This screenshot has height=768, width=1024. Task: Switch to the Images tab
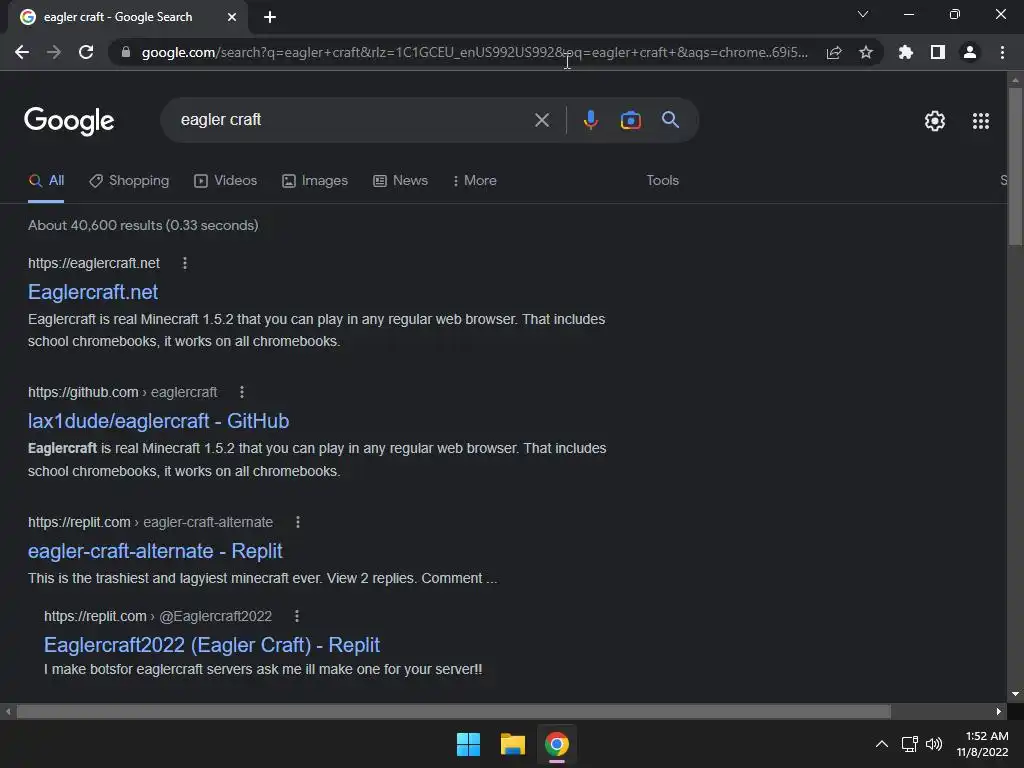pyautogui.click(x=315, y=181)
